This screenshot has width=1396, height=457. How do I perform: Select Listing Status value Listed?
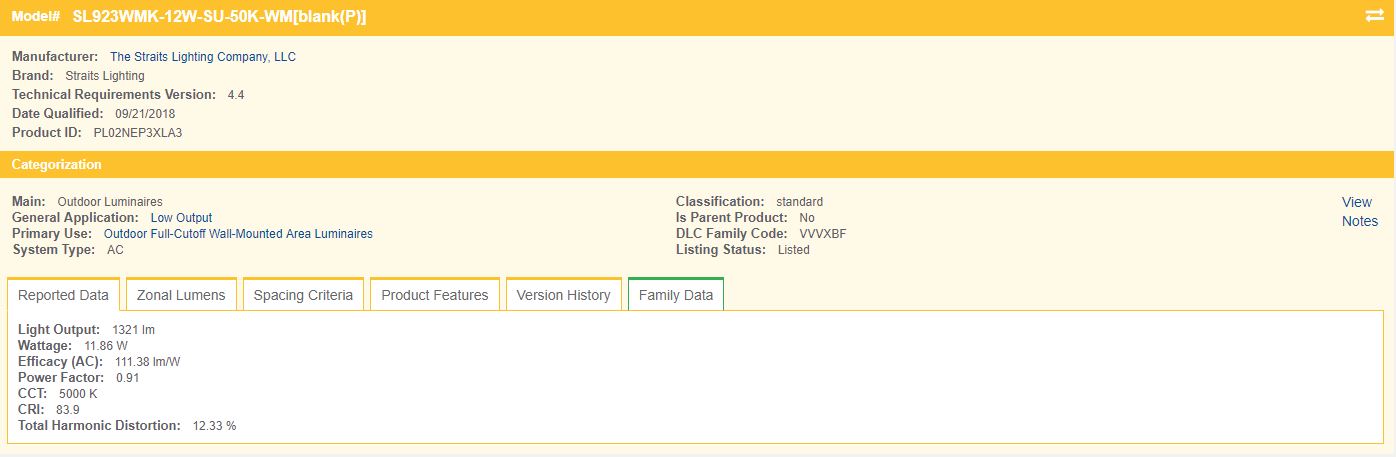tap(794, 250)
